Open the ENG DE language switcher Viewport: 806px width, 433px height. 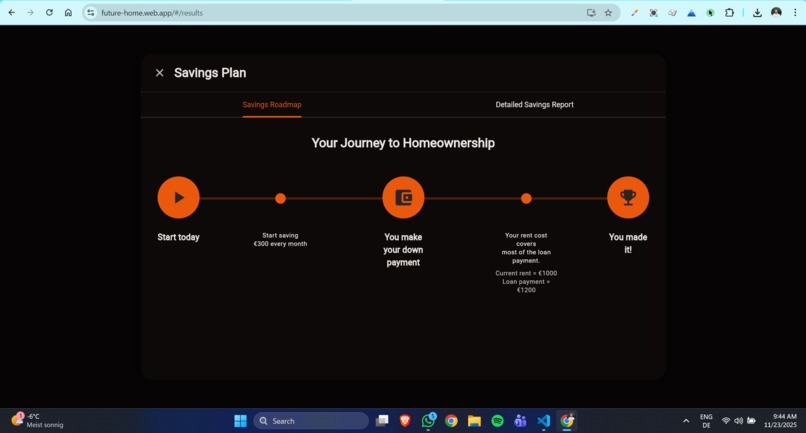pyautogui.click(x=706, y=421)
